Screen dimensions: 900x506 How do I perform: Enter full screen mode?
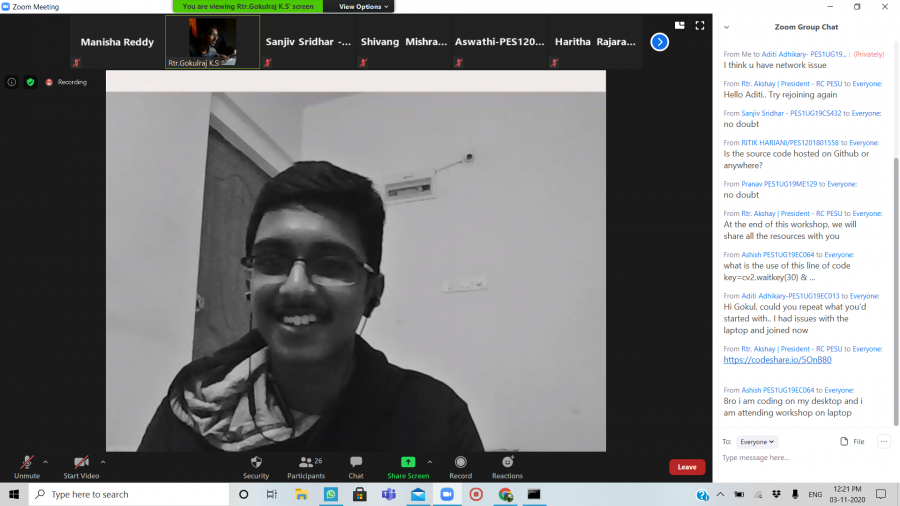[x=700, y=26]
